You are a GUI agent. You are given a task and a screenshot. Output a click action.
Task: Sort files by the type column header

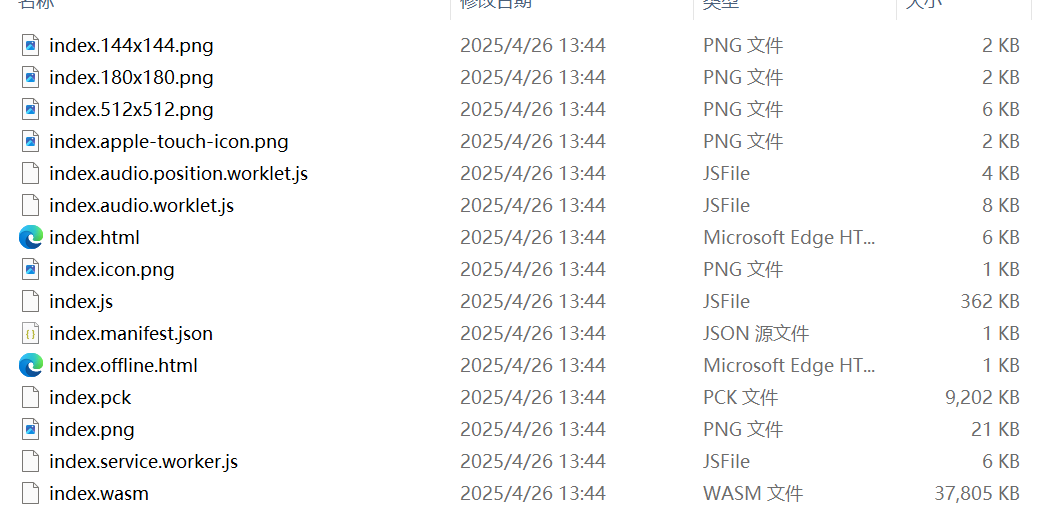[721, 4]
